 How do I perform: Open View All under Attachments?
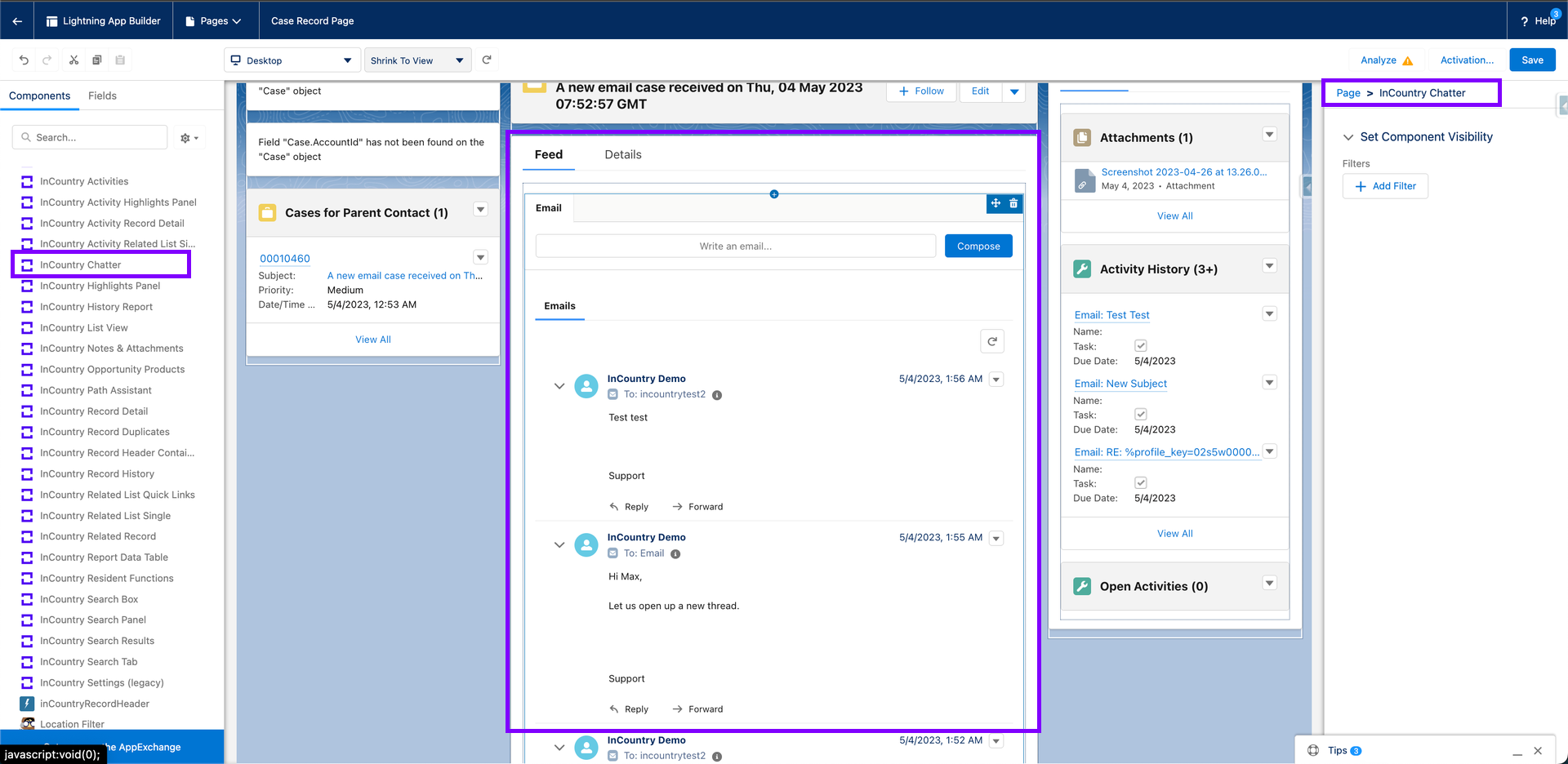coord(1174,215)
